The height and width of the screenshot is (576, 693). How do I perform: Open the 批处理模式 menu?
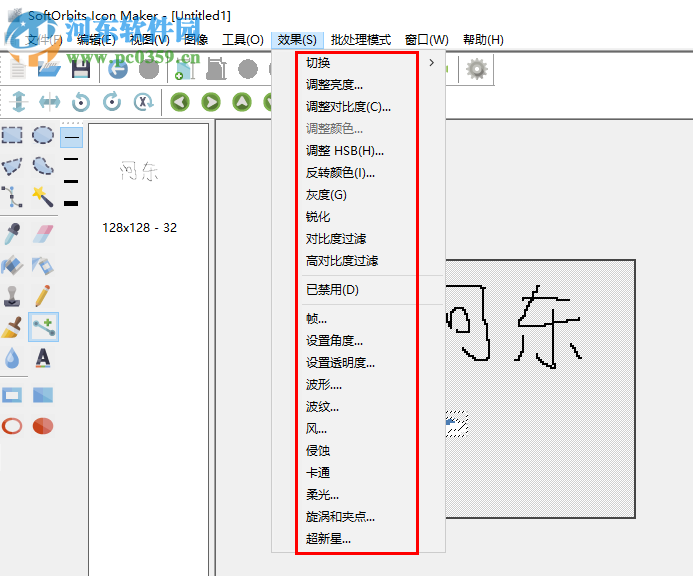[x=361, y=40]
